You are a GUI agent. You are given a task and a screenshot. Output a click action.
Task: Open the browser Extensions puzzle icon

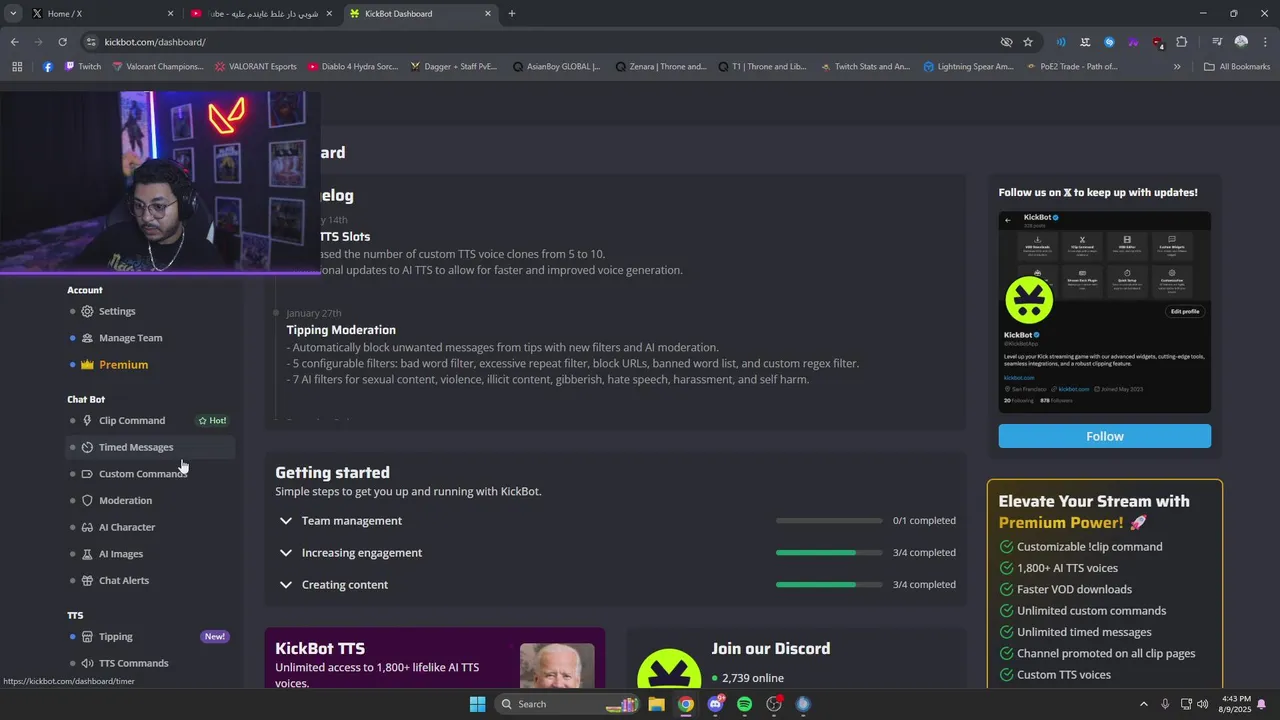pyautogui.click(x=1182, y=42)
